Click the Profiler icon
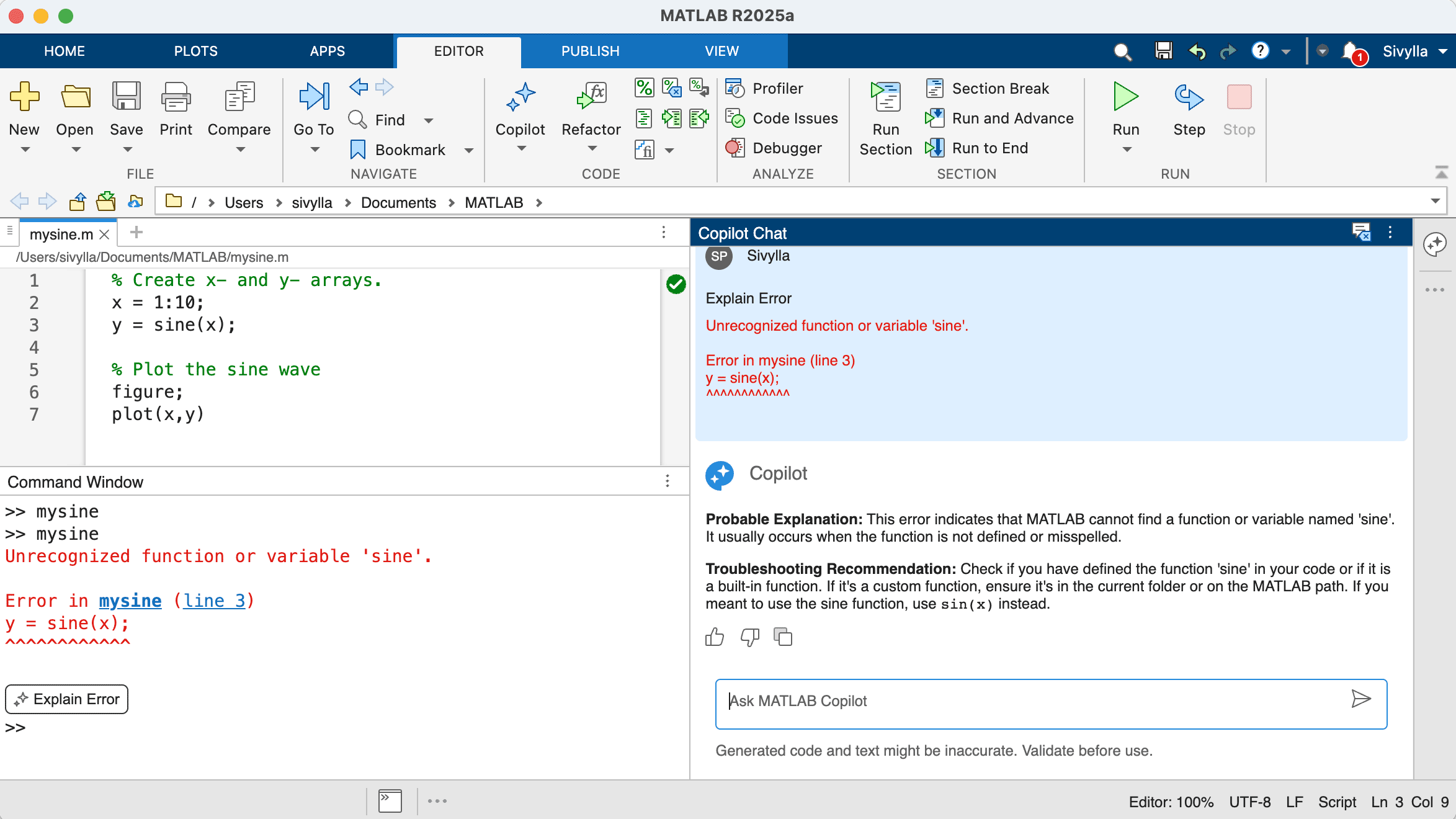 (736, 88)
